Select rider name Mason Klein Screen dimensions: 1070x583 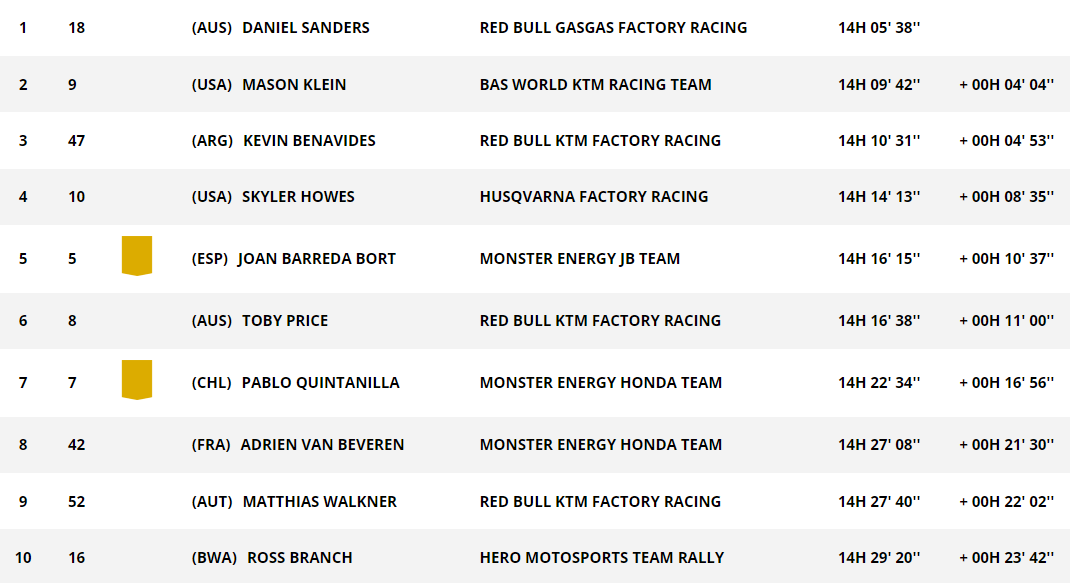coord(294,85)
